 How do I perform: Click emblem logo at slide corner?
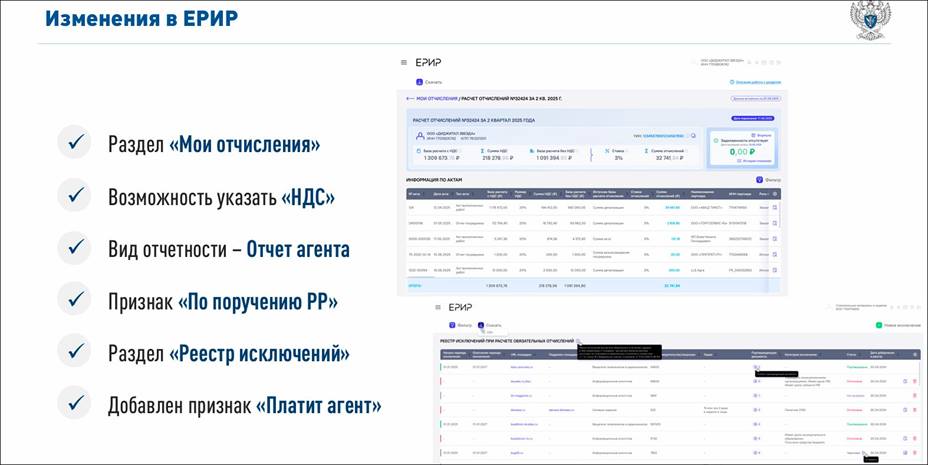pos(870,20)
